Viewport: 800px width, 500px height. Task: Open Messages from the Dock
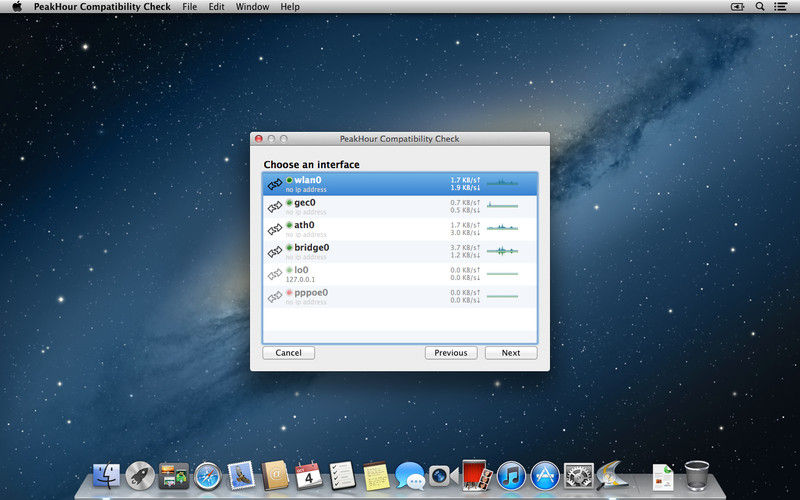click(x=410, y=476)
